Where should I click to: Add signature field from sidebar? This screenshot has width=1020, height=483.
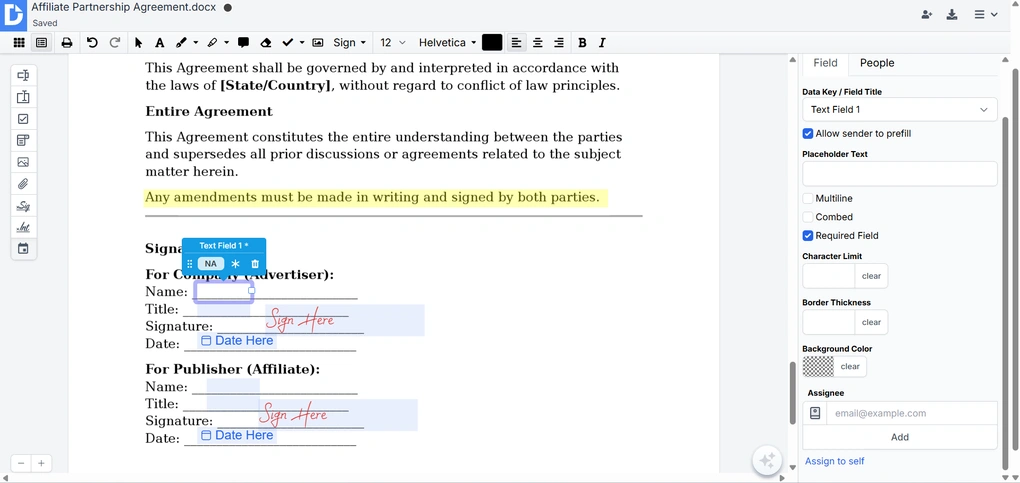pos(23,206)
